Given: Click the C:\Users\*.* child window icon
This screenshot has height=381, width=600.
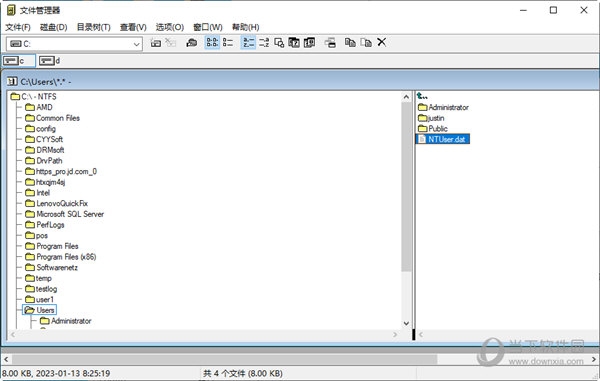Looking at the screenshot, I should coord(12,81).
